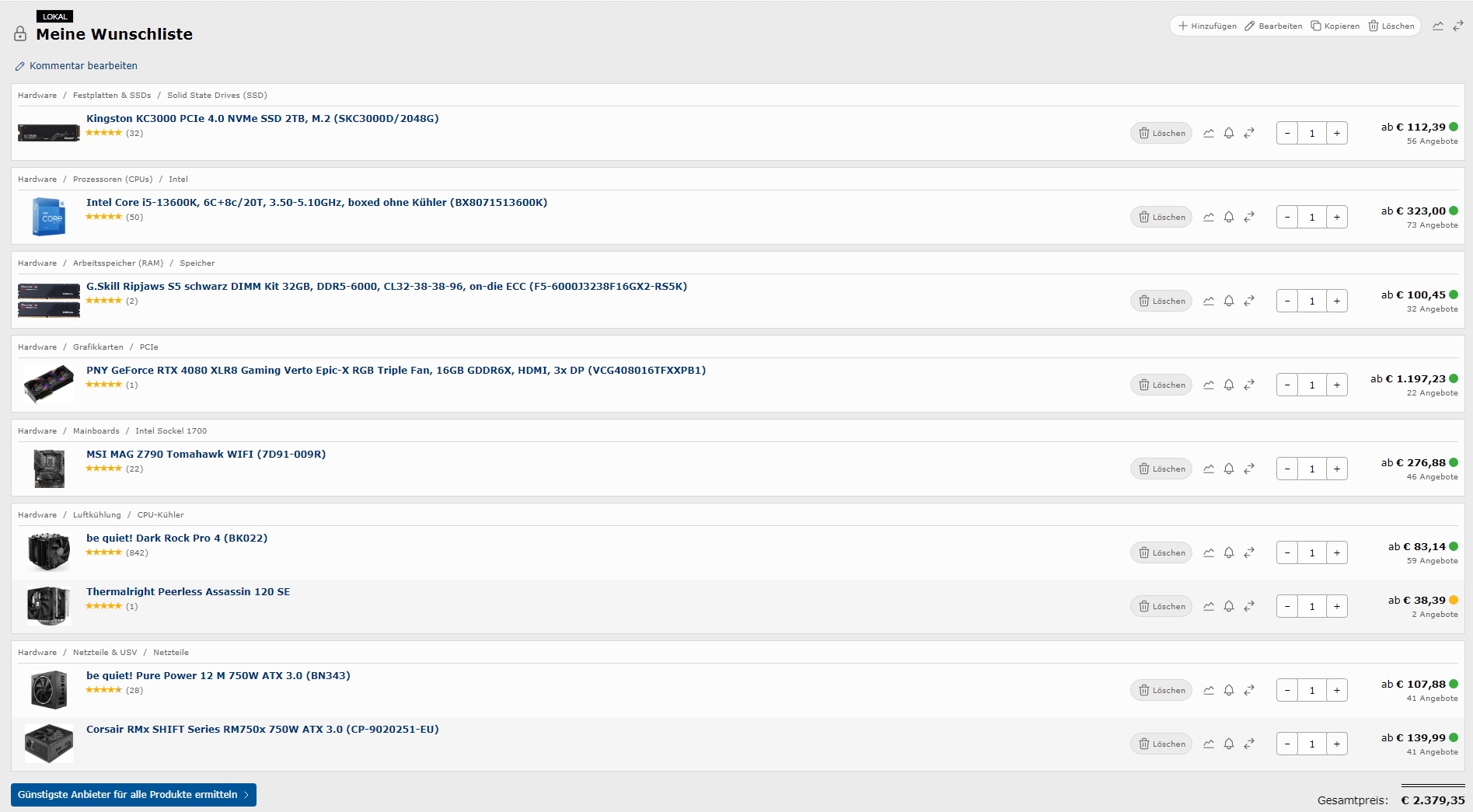Increase quantity of Corsair RMx SHIFT RM750x
Image resolution: width=1473 pixels, height=812 pixels.
(x=1337, y=744)
